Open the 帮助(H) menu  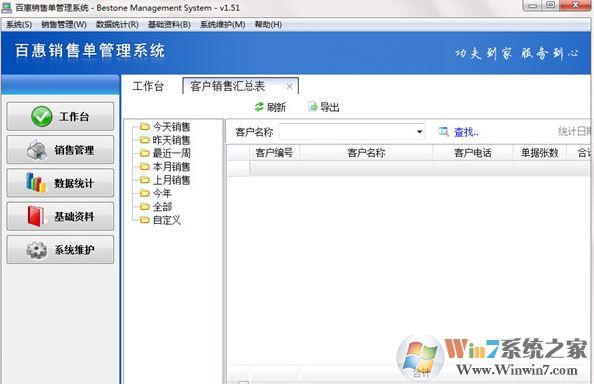tap(268, 25)
